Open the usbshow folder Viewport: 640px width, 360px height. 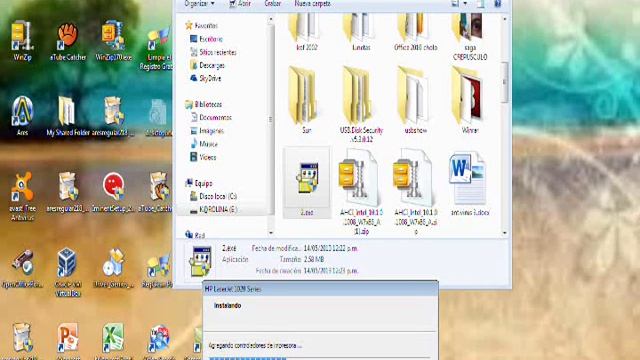click(416, 100)
